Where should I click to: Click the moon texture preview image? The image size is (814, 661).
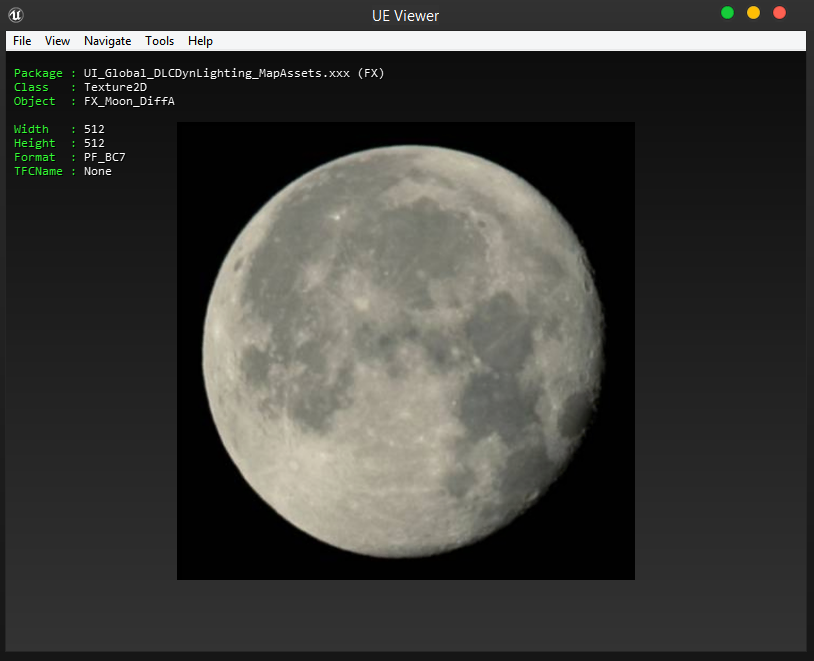point(405,350)
